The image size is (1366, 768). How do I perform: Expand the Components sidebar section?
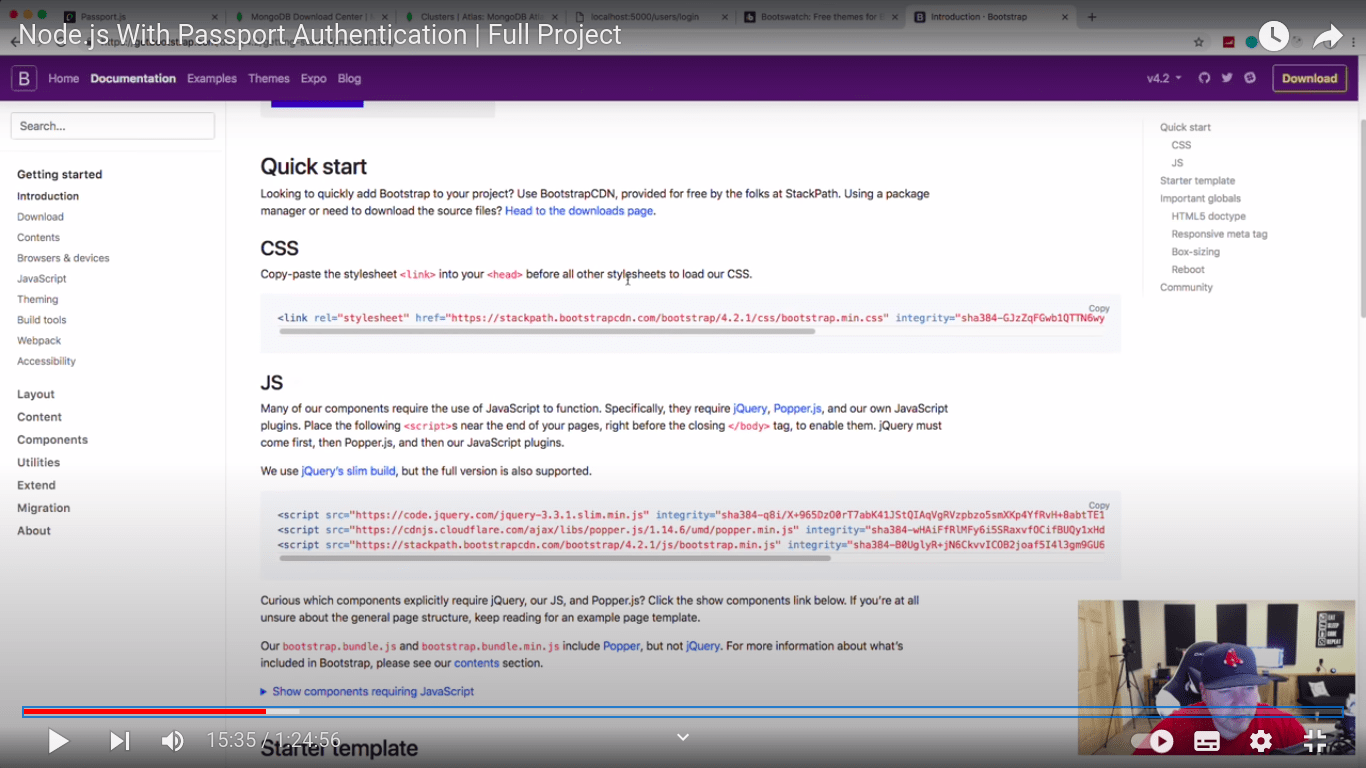tap(52, 440)
